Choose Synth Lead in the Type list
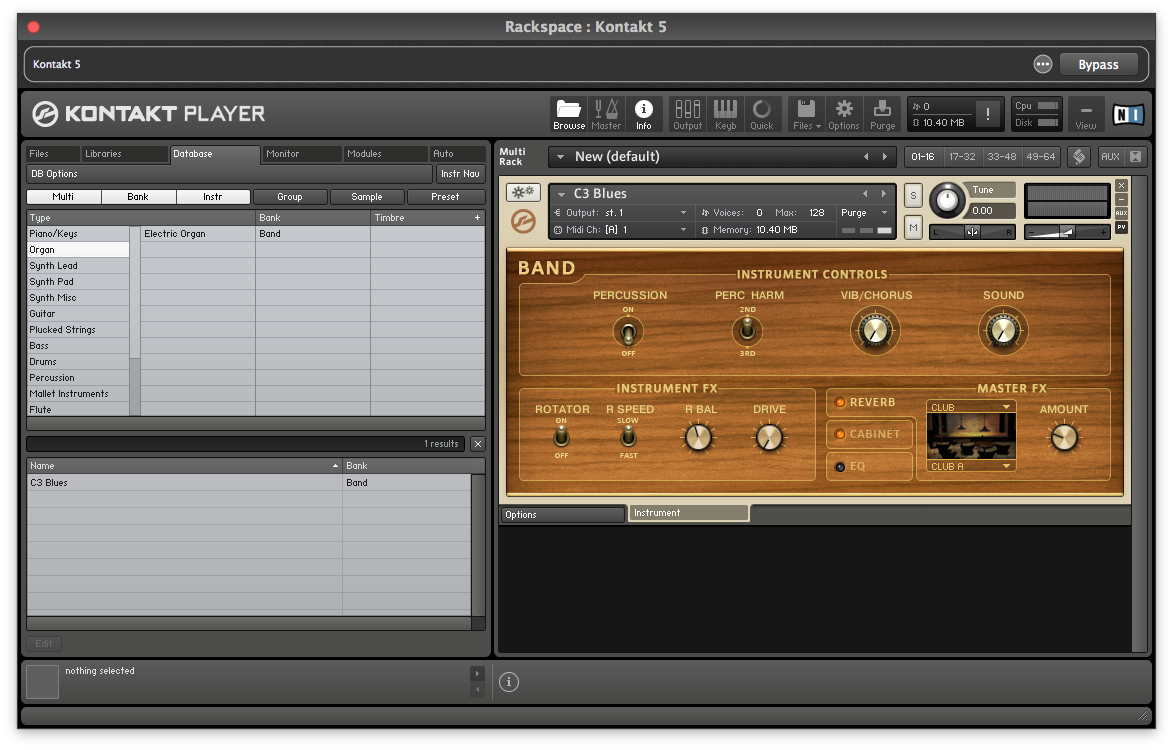The height and width of the screenshot is (750, 1173). click(x=78, y=266)
